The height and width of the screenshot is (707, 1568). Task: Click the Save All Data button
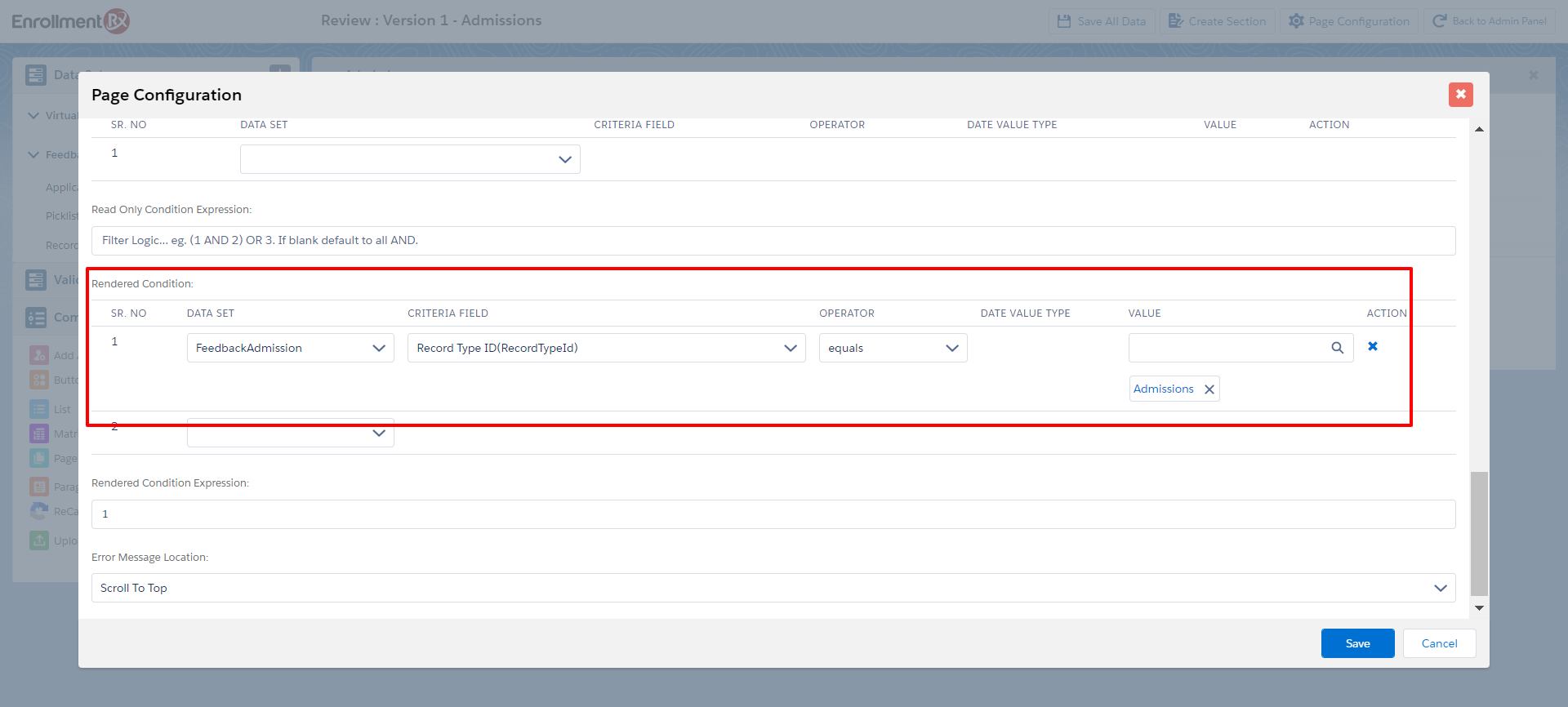(x=1102, y=21)
